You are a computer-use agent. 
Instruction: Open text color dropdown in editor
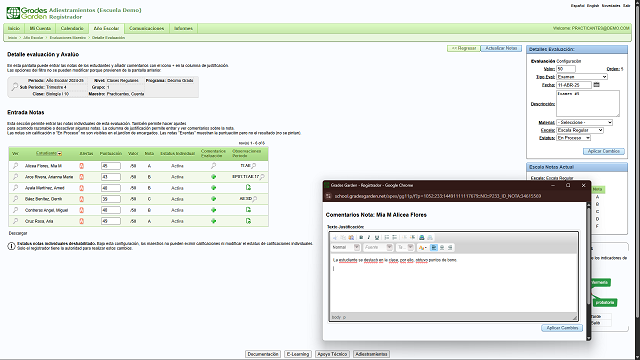422,247
